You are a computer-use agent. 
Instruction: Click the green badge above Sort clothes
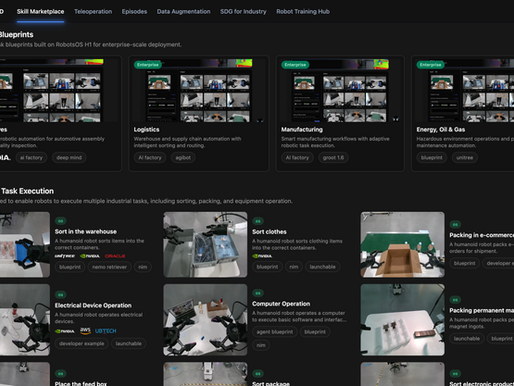[258, 221]
